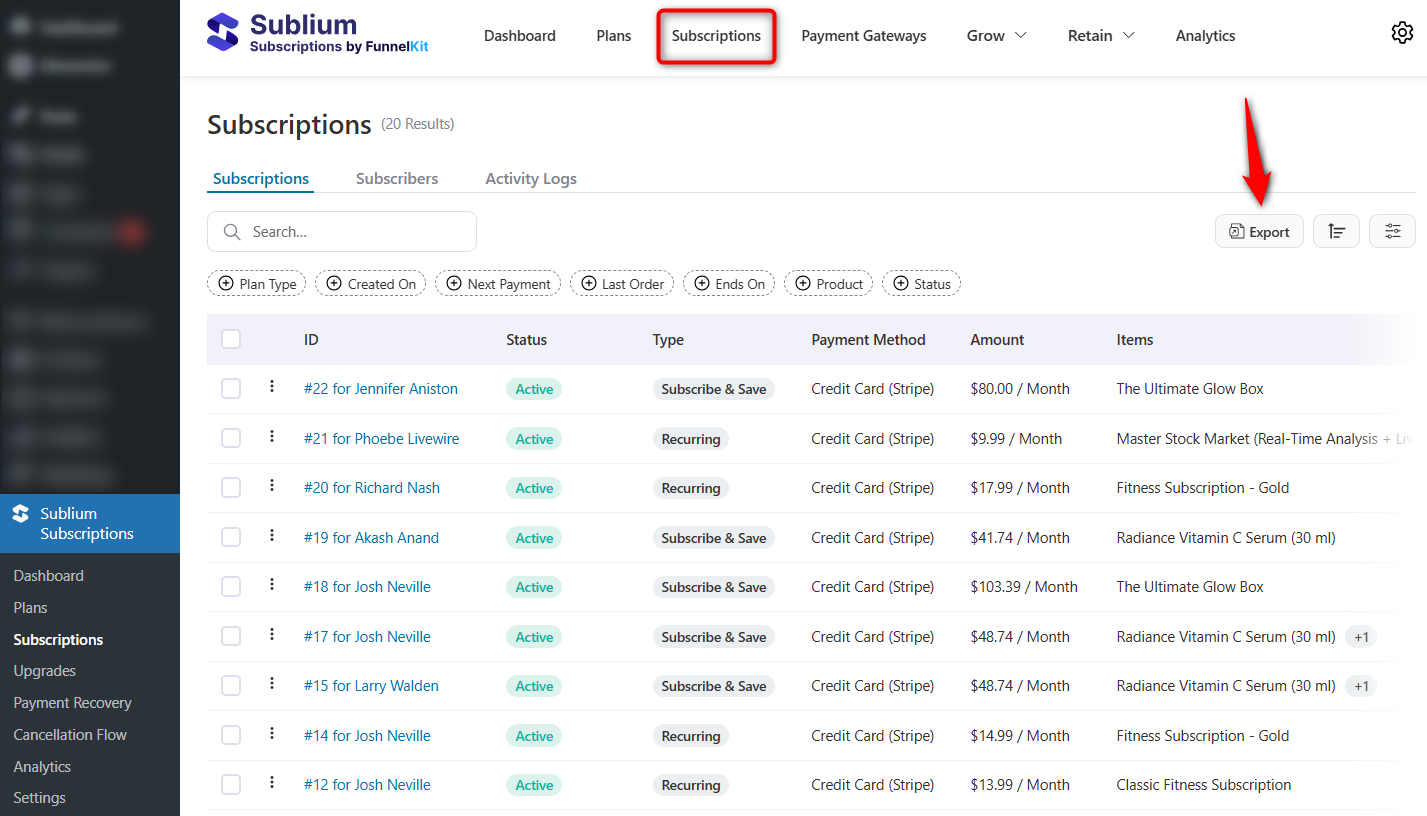This screenshot has height=816, width=1427.
Task: Open subscription #21 for Phoebe Livewire
Action: coord(381,438)
